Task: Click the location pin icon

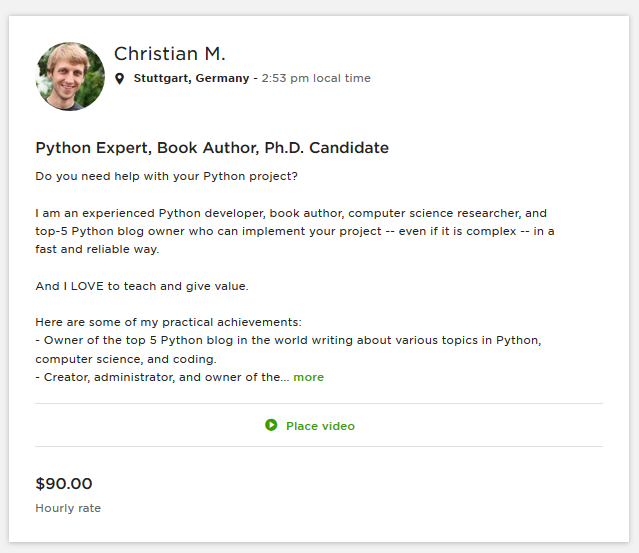Action: [x=120, y=79]
